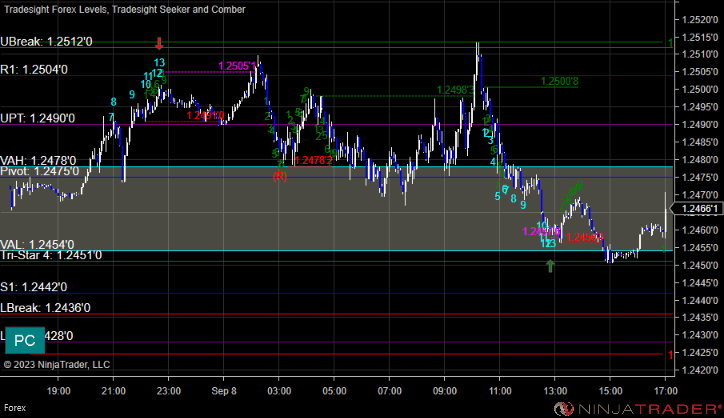Select the VAH: 1.2478'0 level label
Screen dimensions: 724x418
pos(38,161)
